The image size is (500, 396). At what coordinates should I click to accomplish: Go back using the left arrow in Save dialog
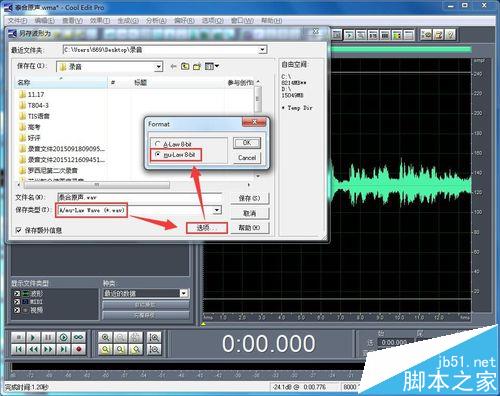click(173, 66)
